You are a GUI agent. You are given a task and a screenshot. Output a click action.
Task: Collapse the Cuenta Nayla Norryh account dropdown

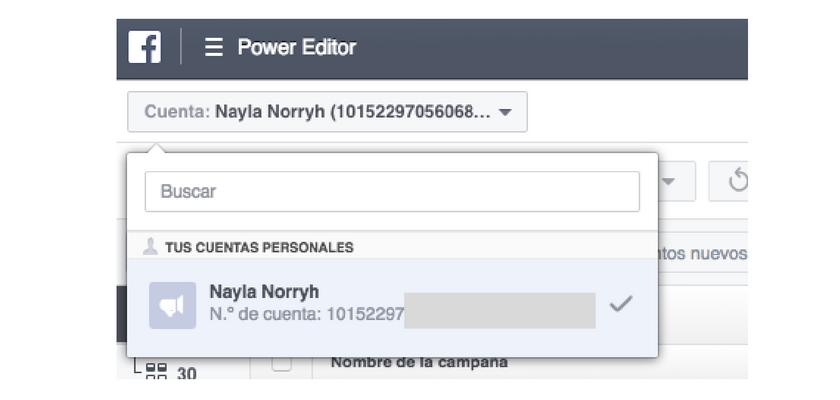pyautogui.click(x=327, y=112)
